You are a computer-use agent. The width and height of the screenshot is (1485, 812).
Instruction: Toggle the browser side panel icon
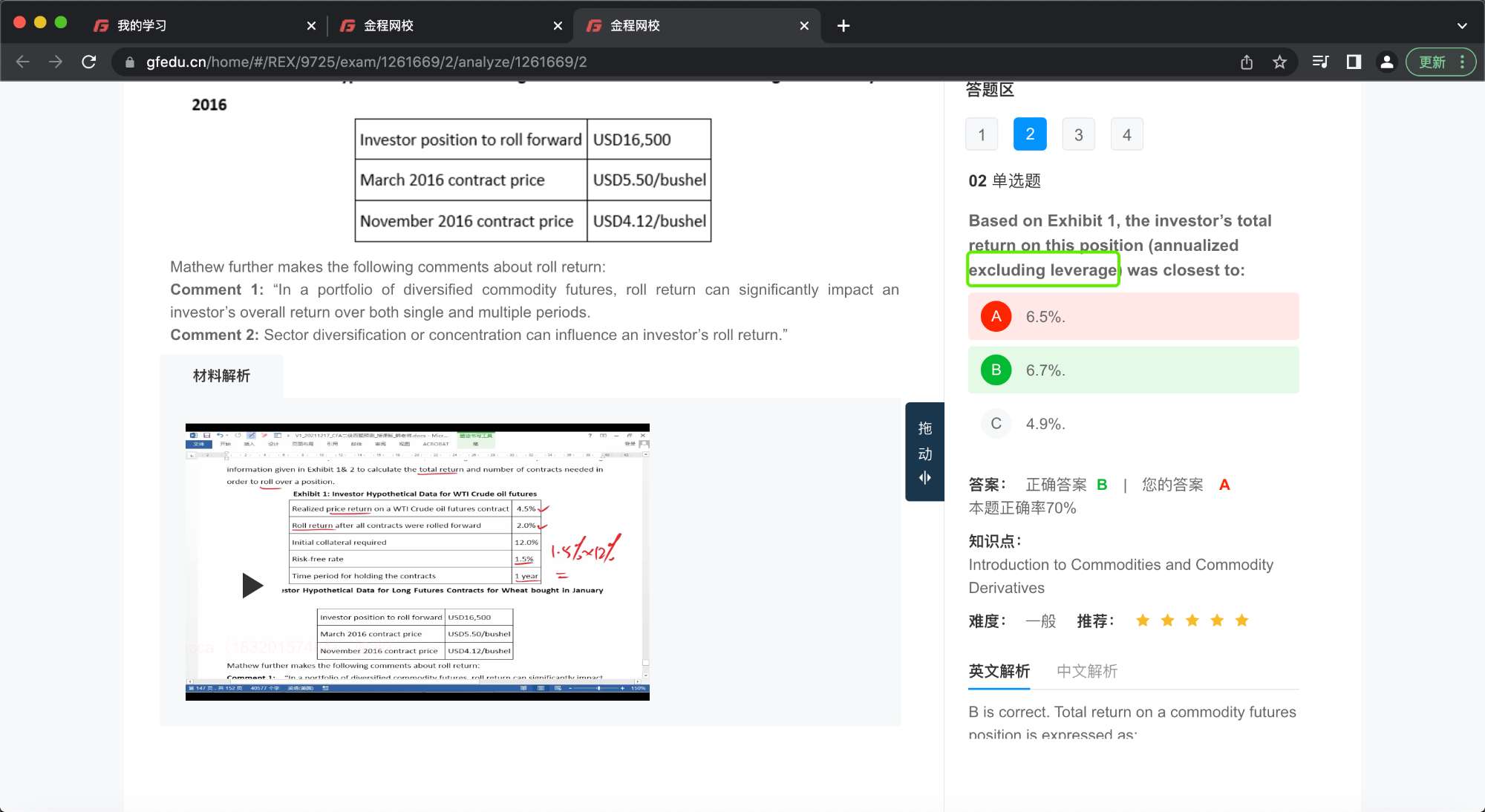click(1354, 62)
